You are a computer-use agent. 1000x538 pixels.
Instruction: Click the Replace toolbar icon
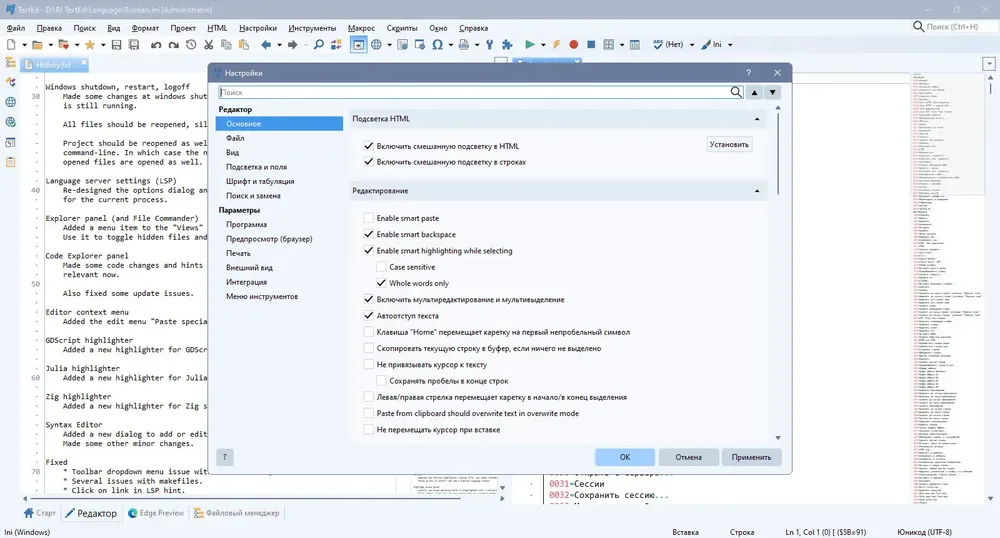tap(336, 45)
